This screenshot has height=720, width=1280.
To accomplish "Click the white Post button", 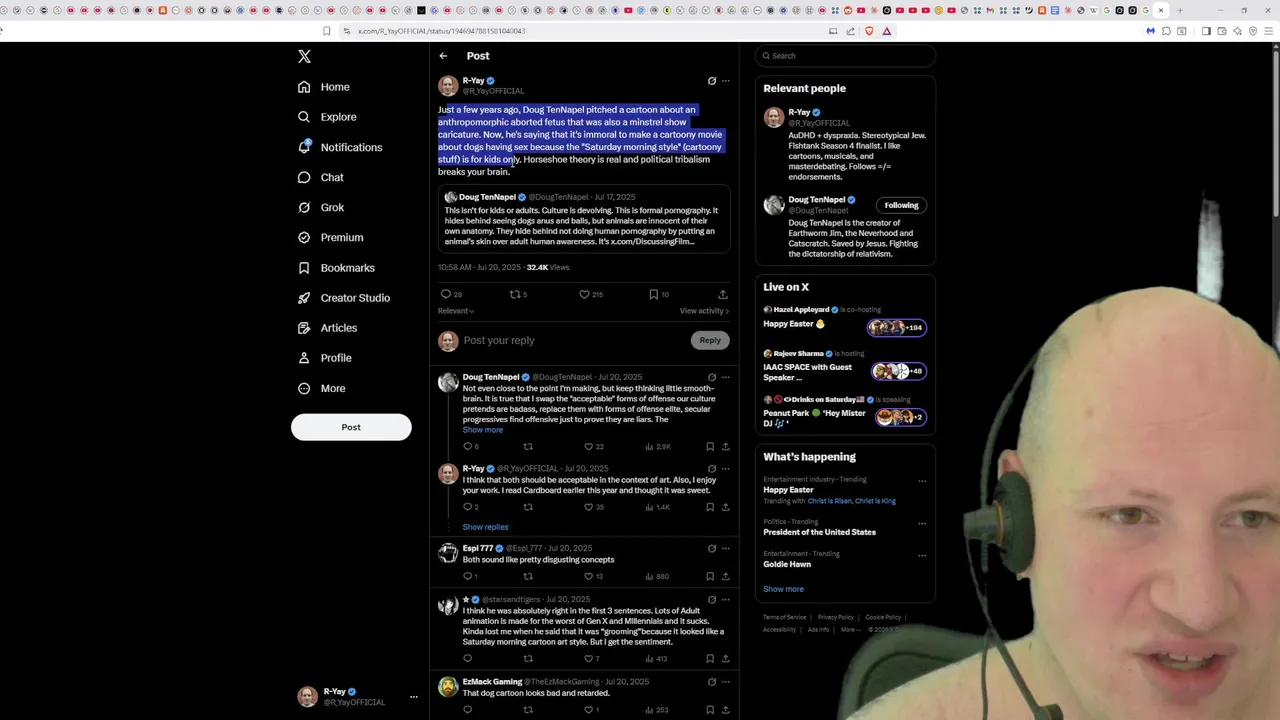I will tap(351, 427).
